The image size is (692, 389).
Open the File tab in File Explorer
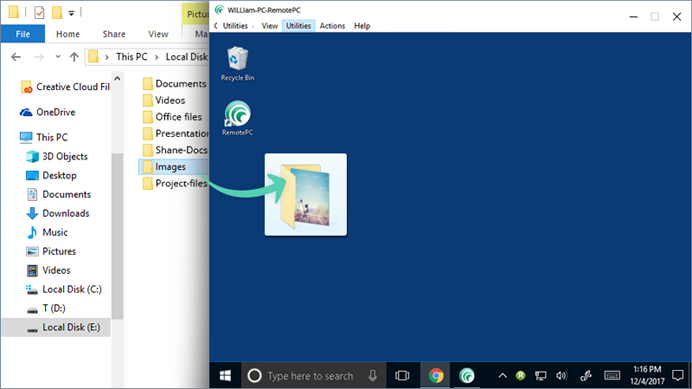[23, 34]
